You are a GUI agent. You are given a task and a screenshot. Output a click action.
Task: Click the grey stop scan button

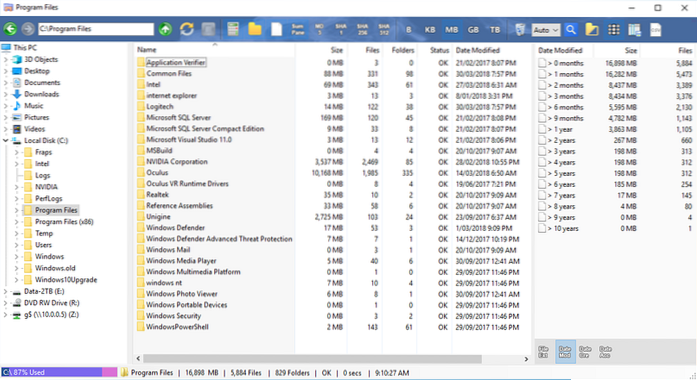[x=208, y=29]
